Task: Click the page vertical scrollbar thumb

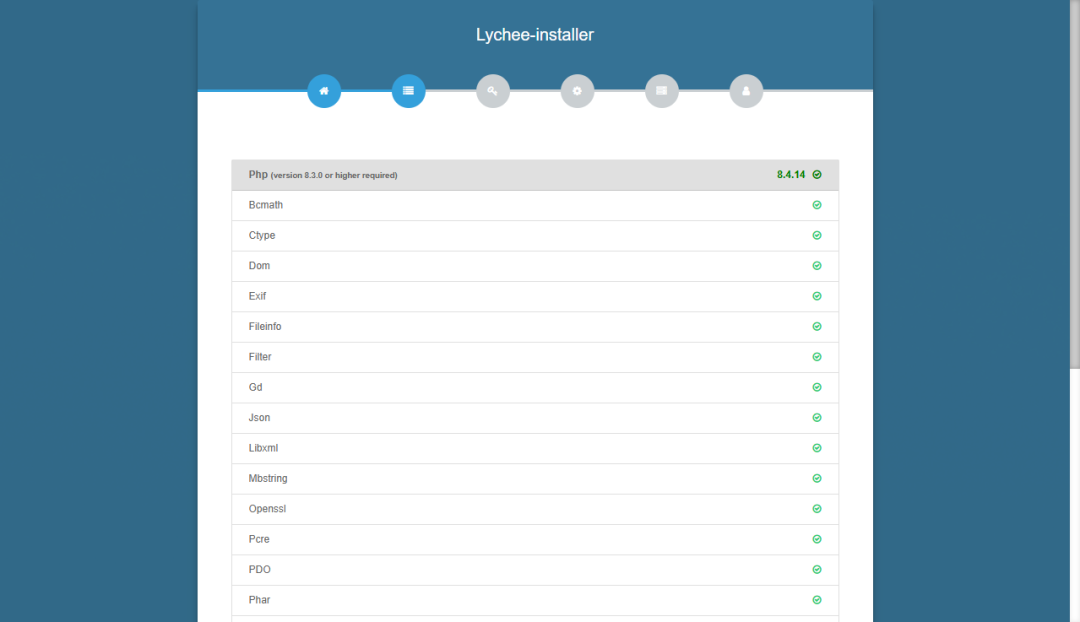Action: coord(1074,184)
